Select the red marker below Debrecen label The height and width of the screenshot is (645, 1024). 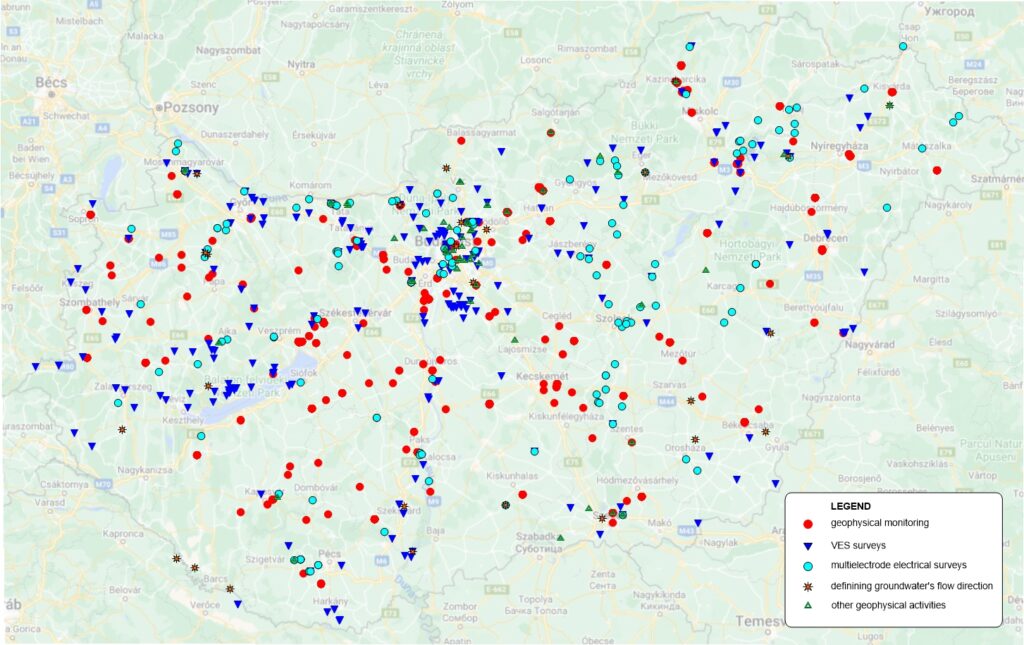click(x=822, y=250)
